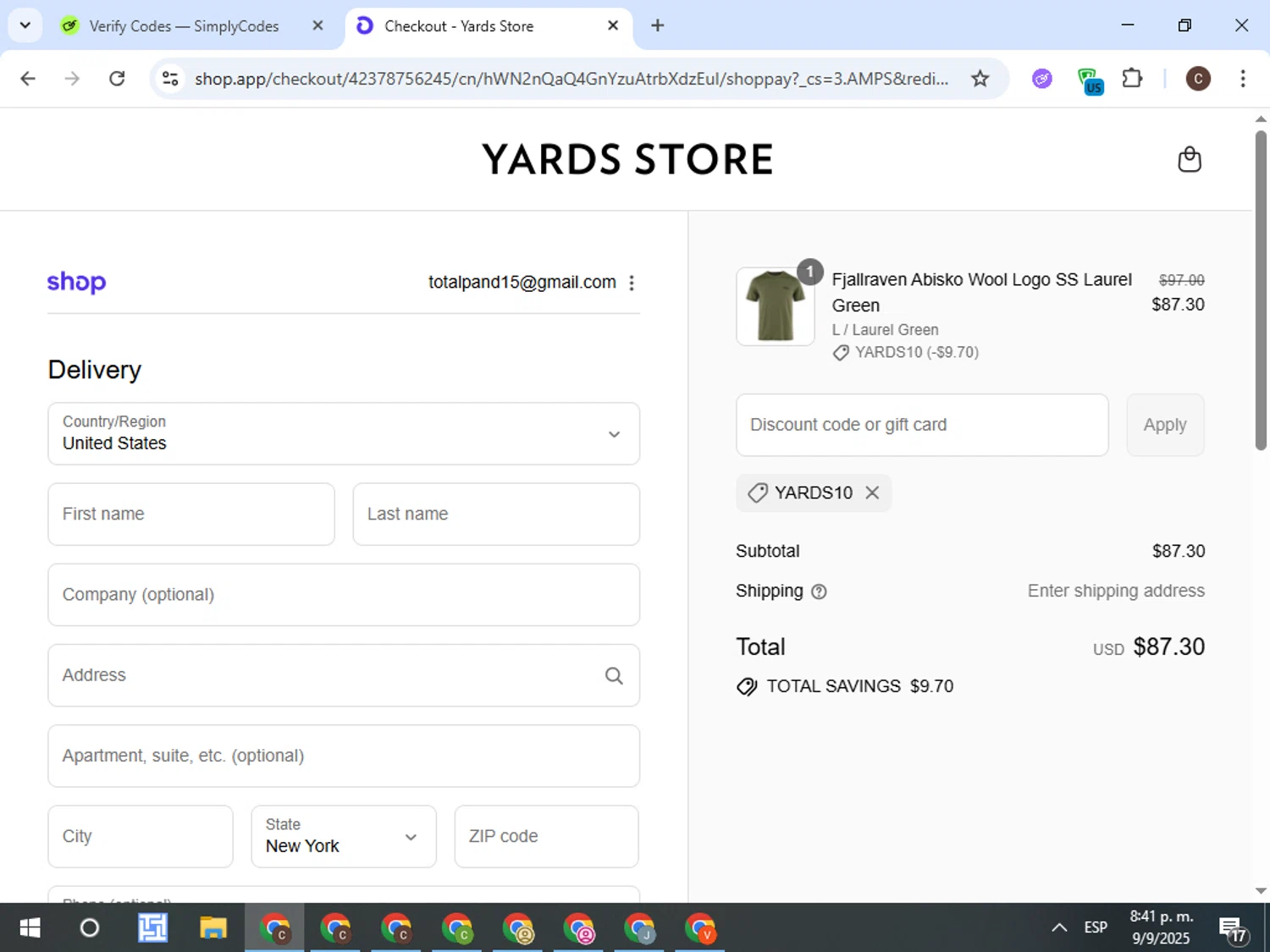Click the Shop Pay logo
This screenshot has width=1270, height=952.
click(76, 282)
